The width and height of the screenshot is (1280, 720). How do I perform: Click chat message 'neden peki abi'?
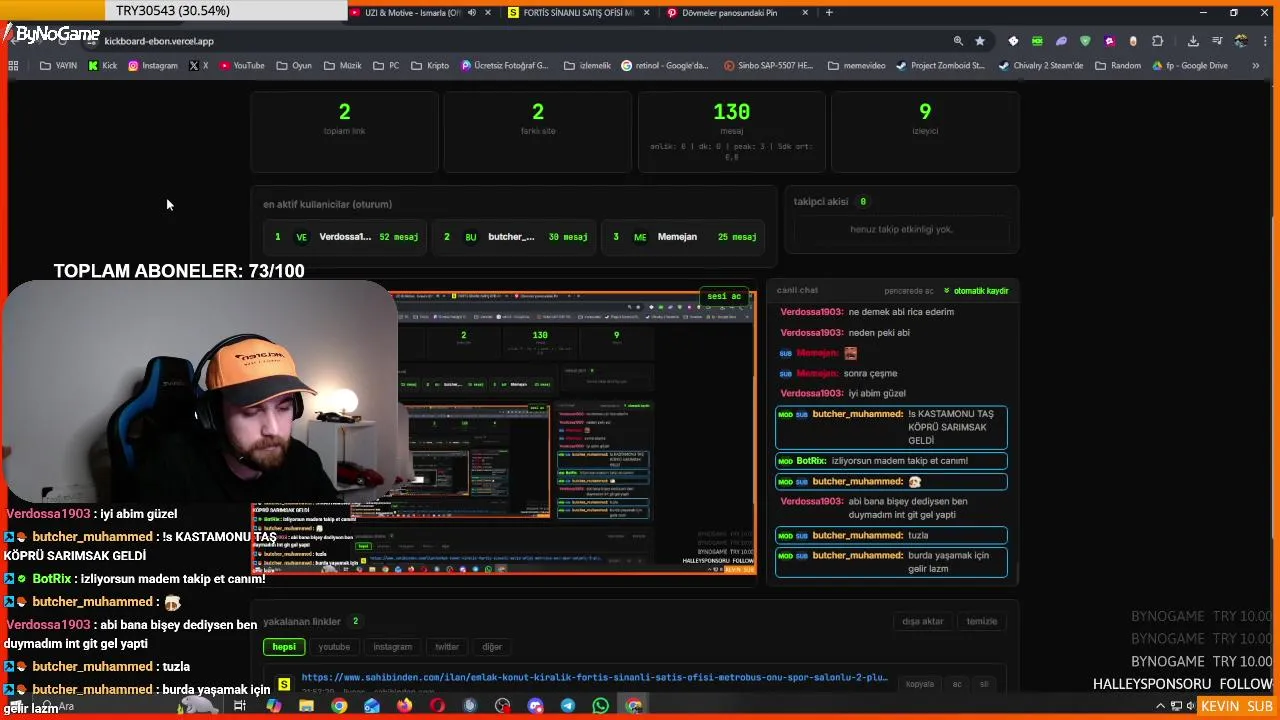(845, 333)
